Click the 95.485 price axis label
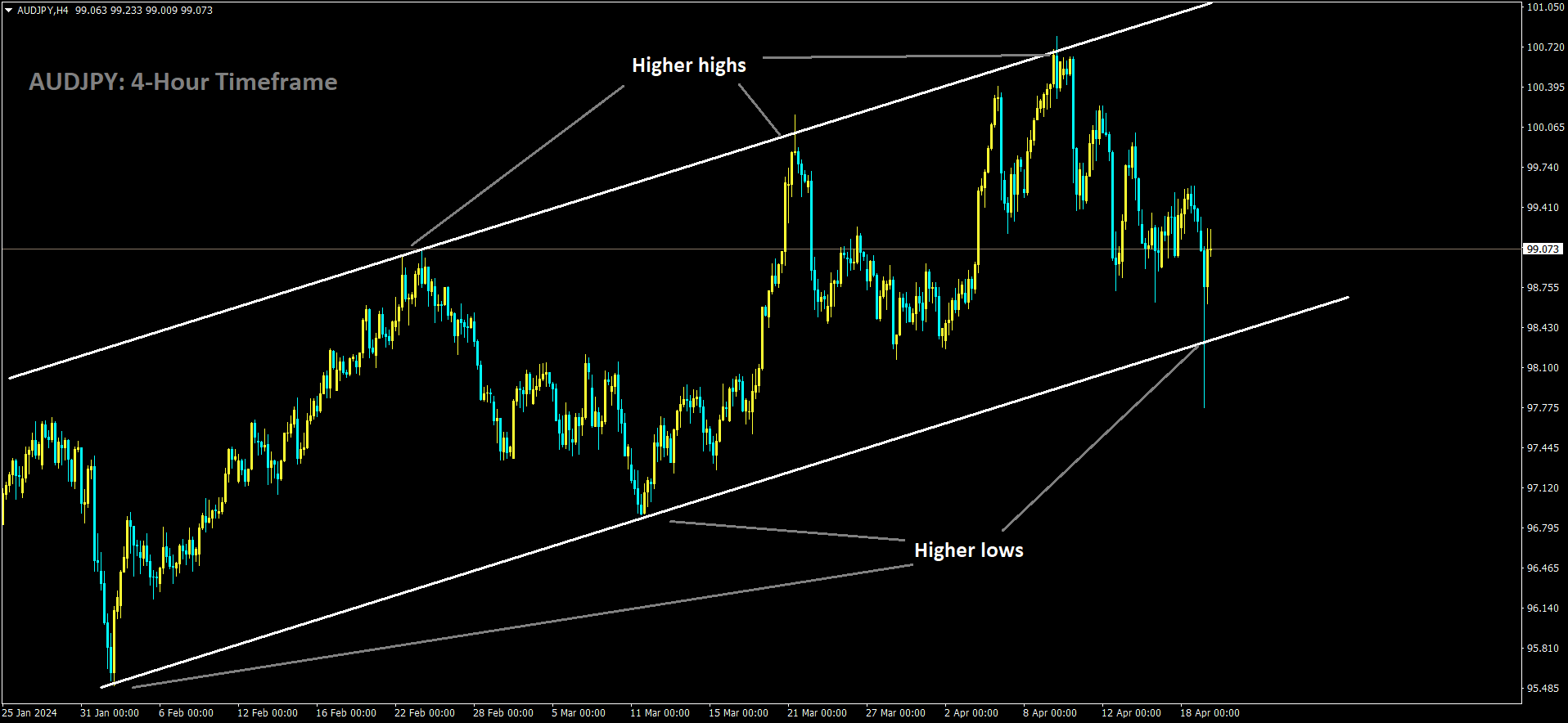The height and width of the screenshot is (723, 1568). (1543, 689)
